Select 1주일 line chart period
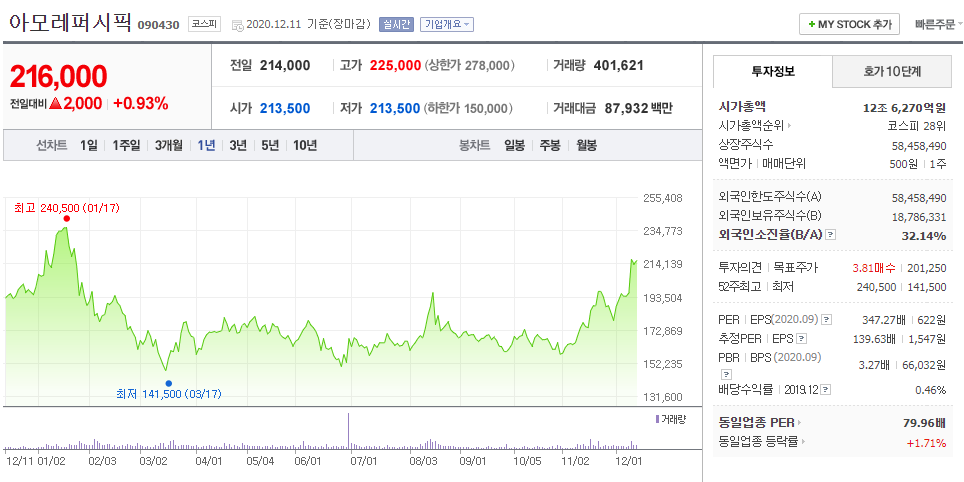 click(x=126, y=146)
